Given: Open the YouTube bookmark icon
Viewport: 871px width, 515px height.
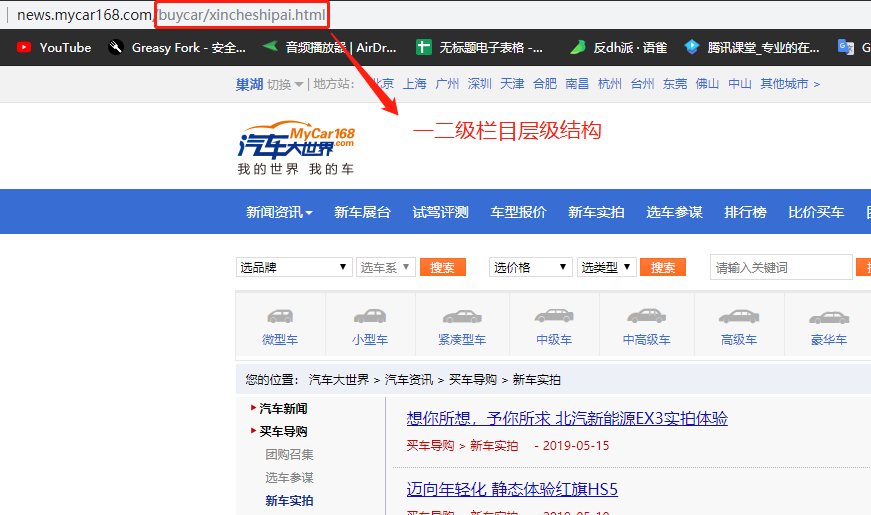Looking at the screenshot, I should 24,47.
